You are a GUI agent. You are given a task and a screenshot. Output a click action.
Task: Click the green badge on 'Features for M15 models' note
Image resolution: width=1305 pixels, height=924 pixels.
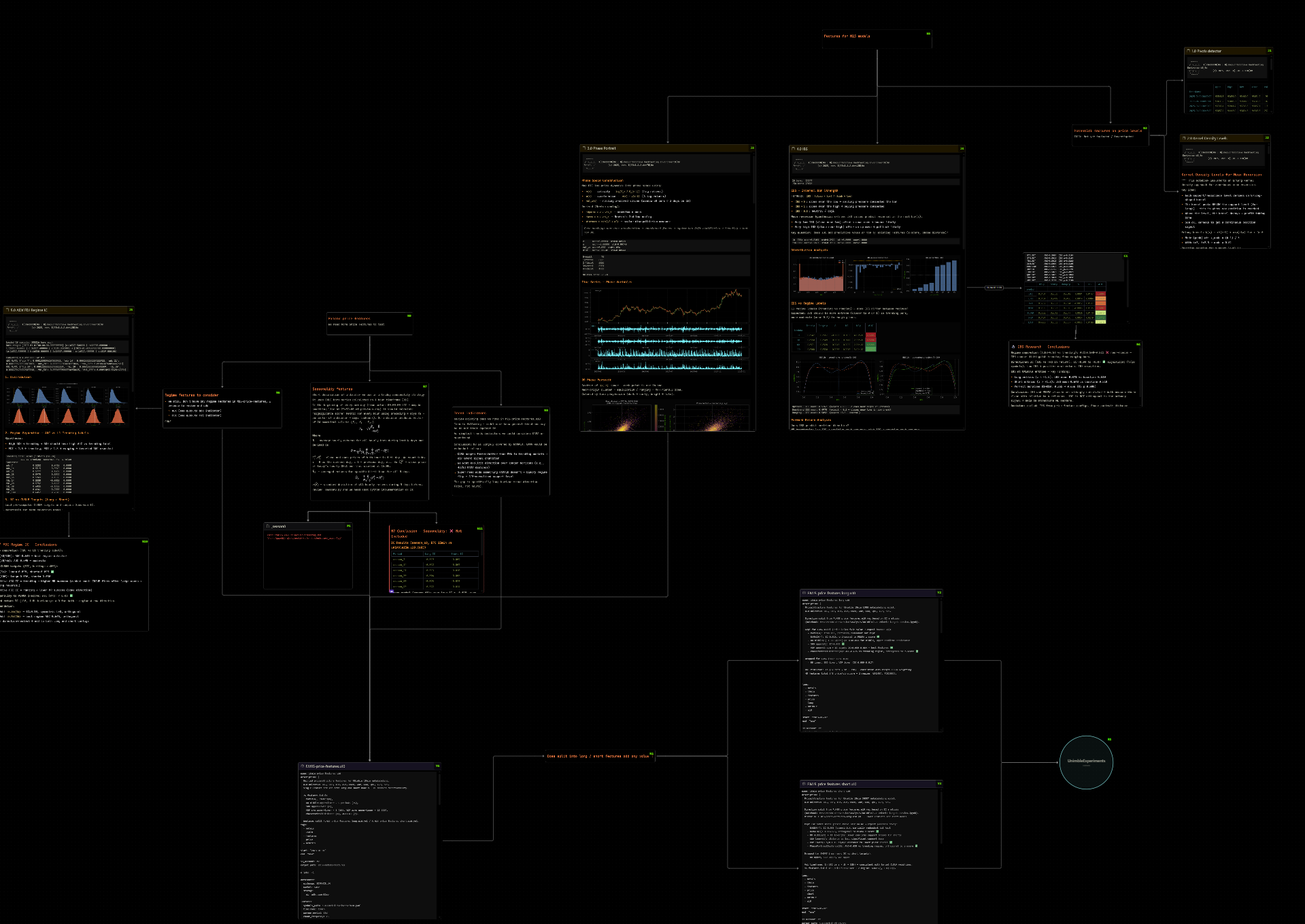[928, 33]
